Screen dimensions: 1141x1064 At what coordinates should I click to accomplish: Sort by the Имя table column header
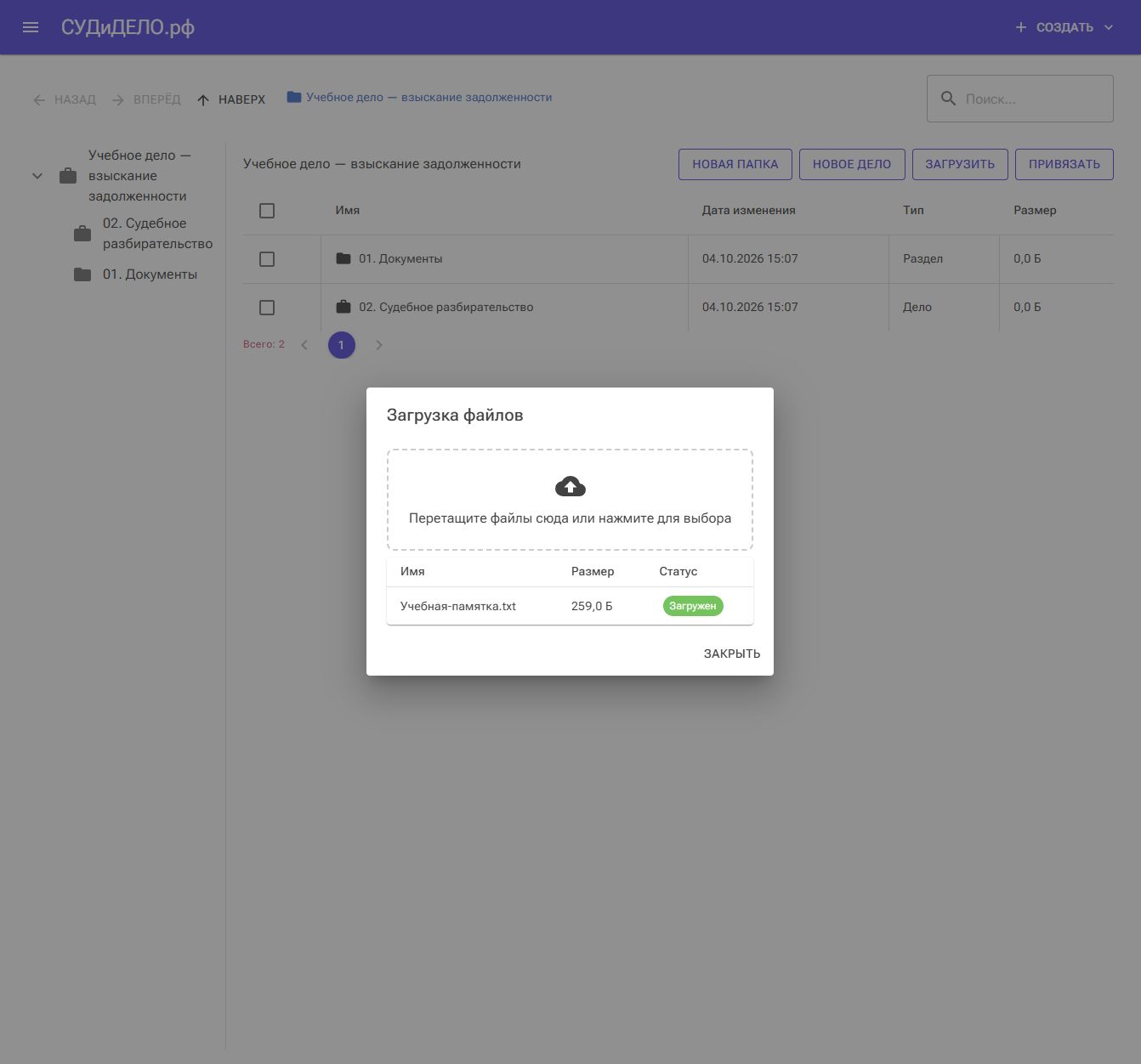click(347, 210)
